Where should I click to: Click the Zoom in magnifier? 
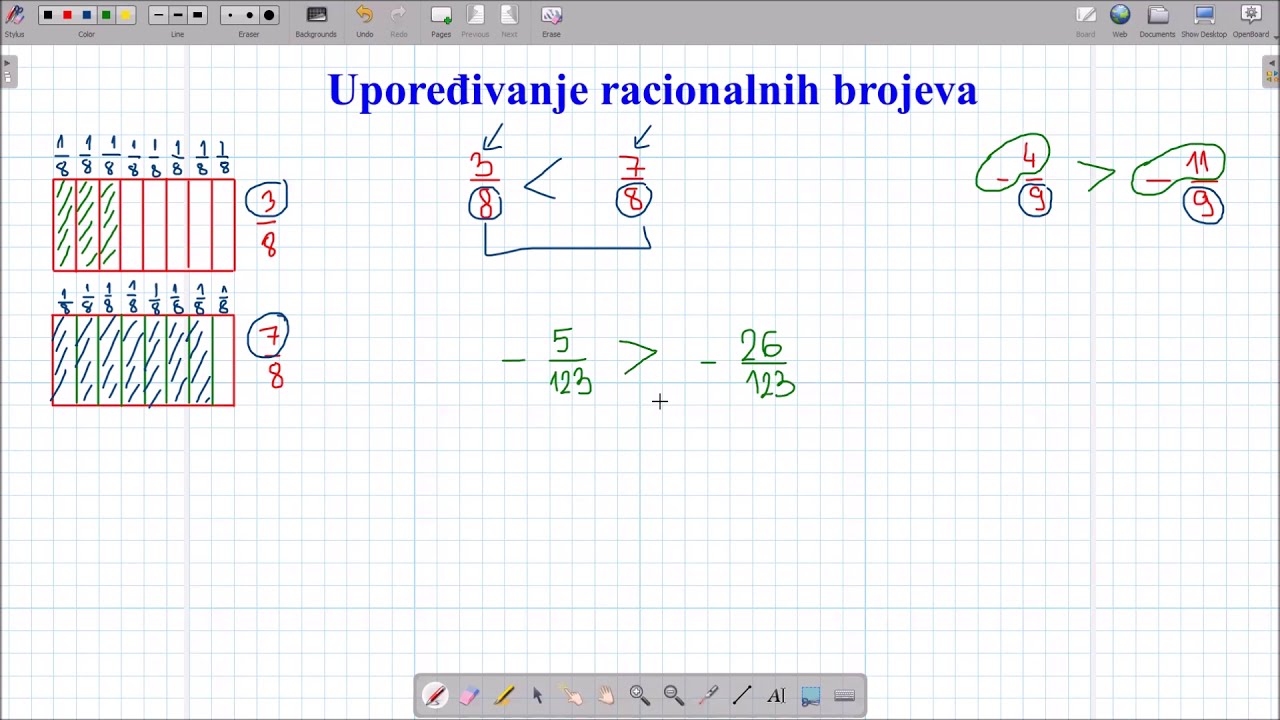pos(639,696)
